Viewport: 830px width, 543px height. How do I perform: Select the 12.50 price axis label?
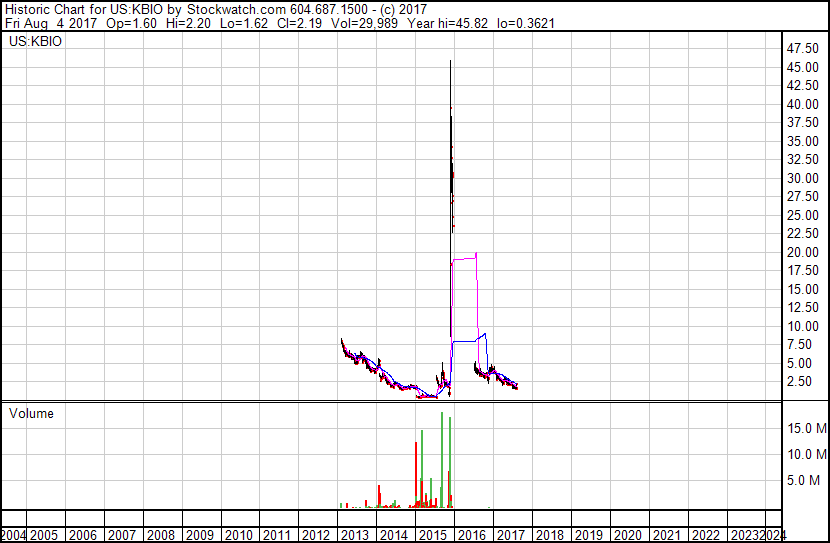click(802, 307)
